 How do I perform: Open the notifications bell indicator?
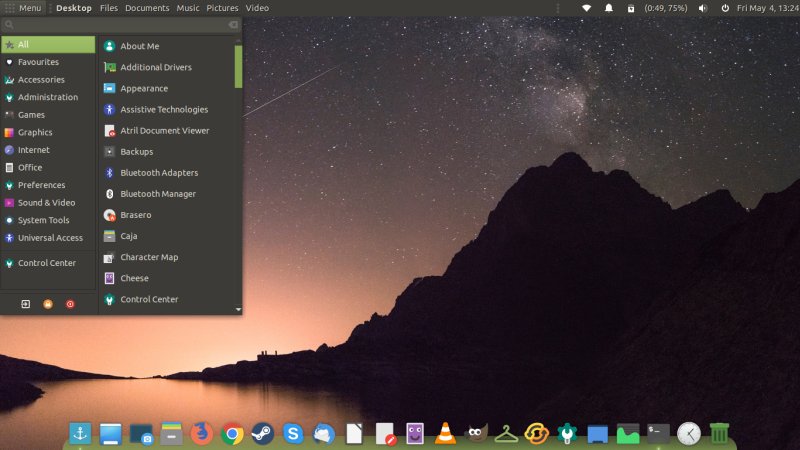[x=609, y=8]
